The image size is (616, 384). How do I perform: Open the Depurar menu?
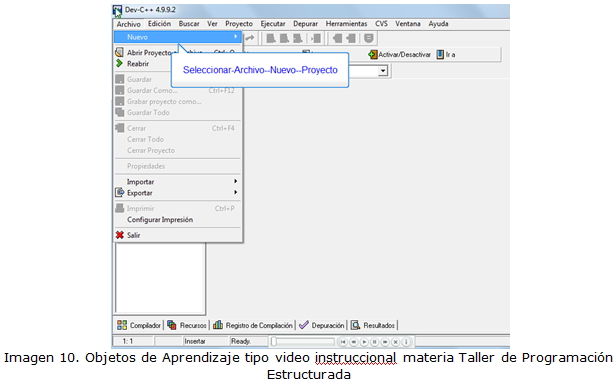tap(305, 24)
